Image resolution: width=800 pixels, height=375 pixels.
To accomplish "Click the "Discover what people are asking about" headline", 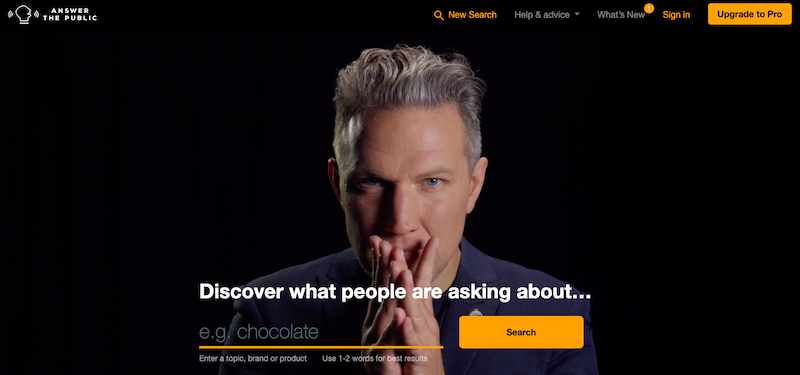I will pos(395,292).
